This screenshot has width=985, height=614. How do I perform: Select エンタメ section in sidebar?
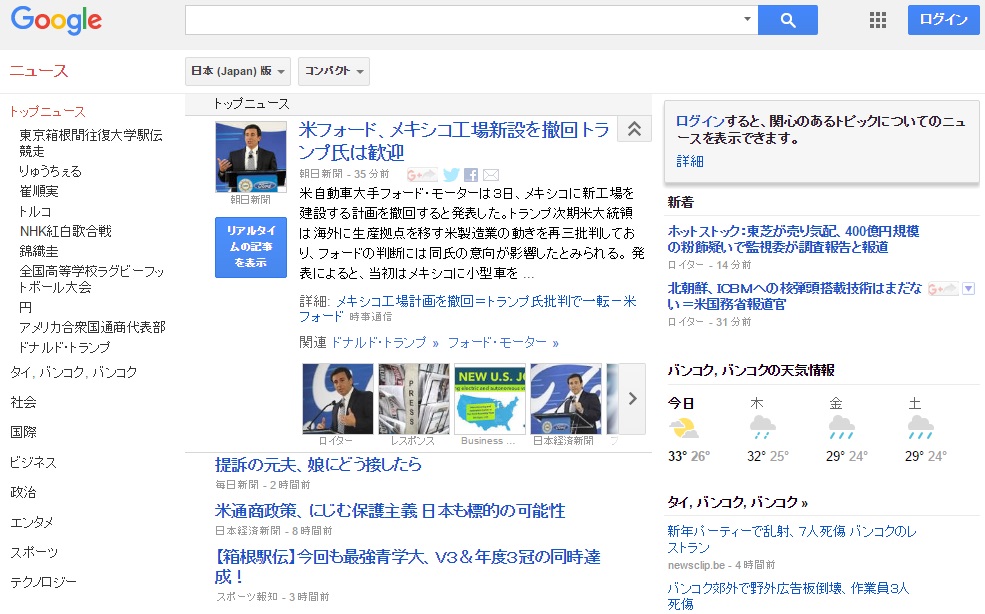pos(32,522)
